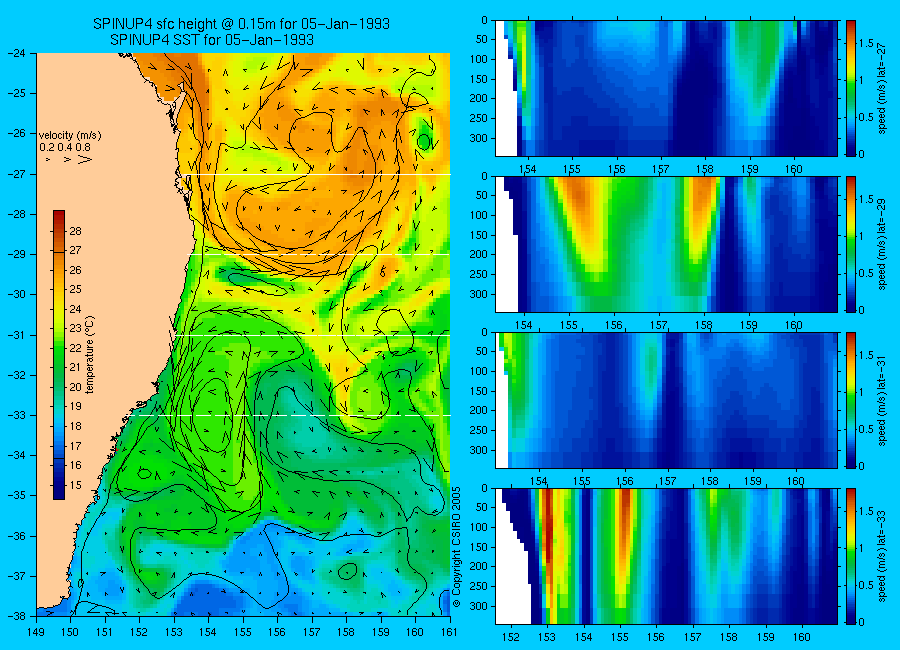Click the '© Copyright CSIRO 2005' text

coord(457,548)
